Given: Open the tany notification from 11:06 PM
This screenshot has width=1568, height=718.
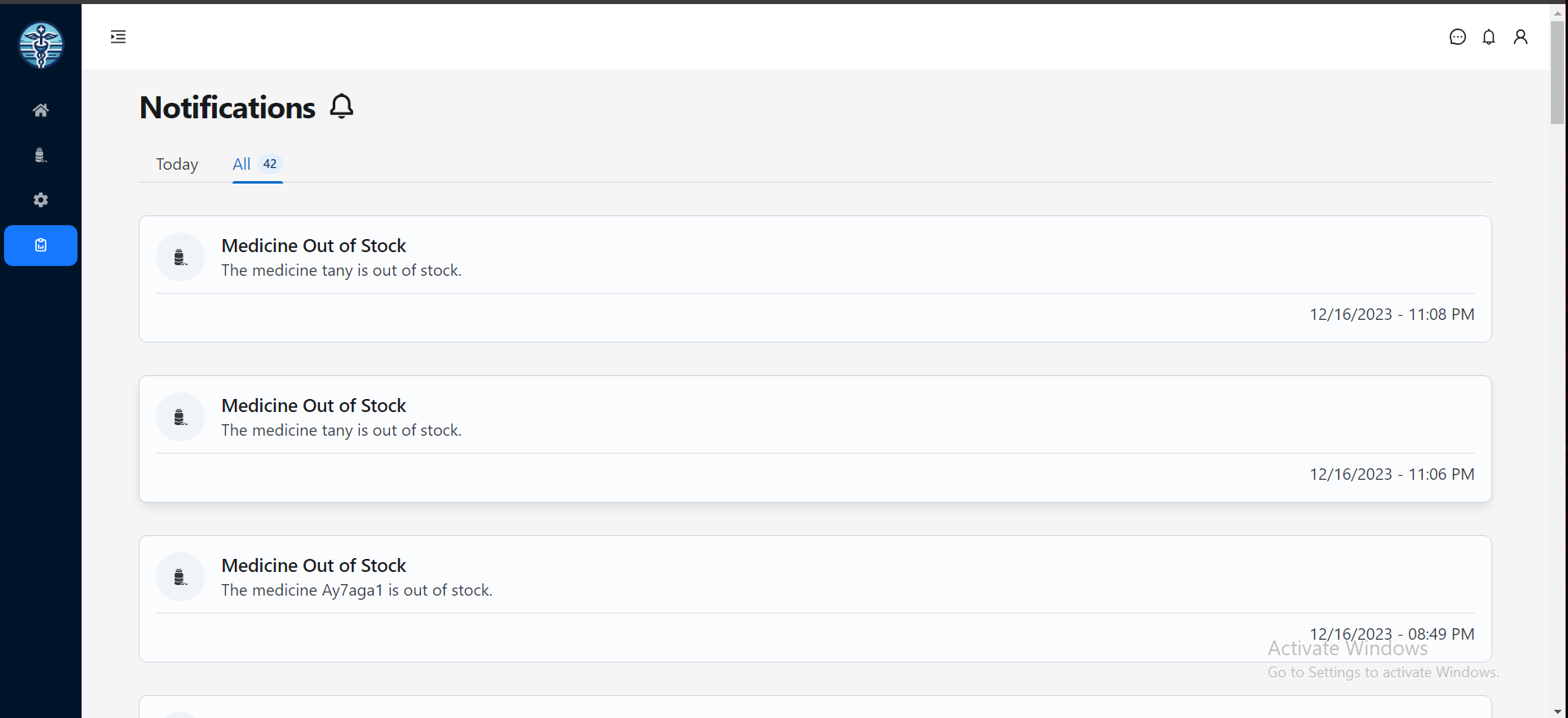Looking at the screenshot, I should pyautogui.click(x=815, y=439).
